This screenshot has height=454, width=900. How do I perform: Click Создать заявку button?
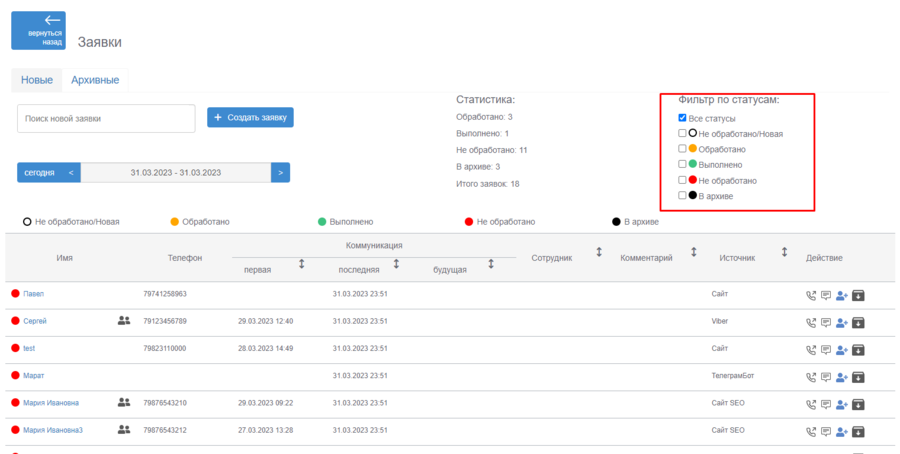point(250,118)
